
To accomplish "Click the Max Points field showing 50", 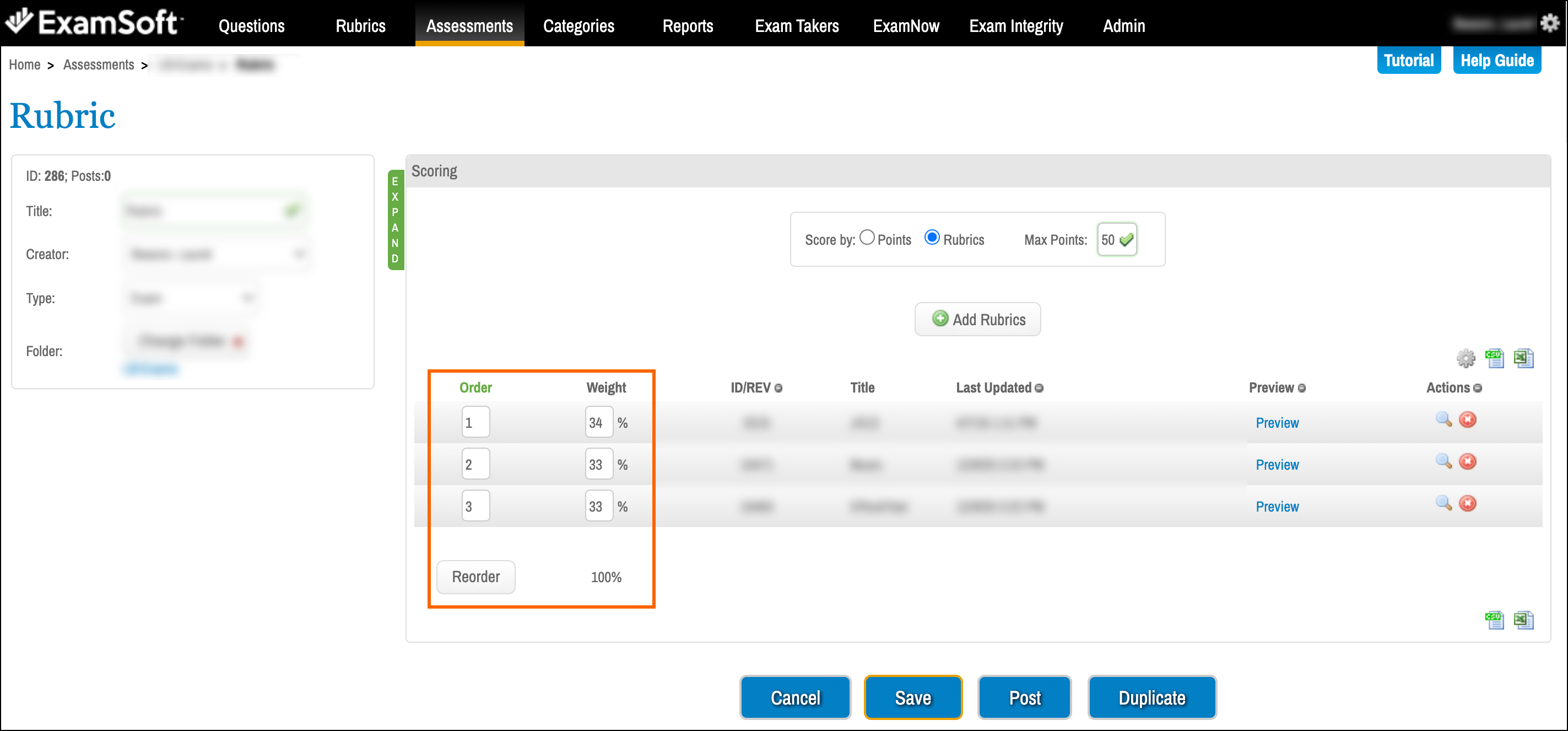I will 1116,239.
